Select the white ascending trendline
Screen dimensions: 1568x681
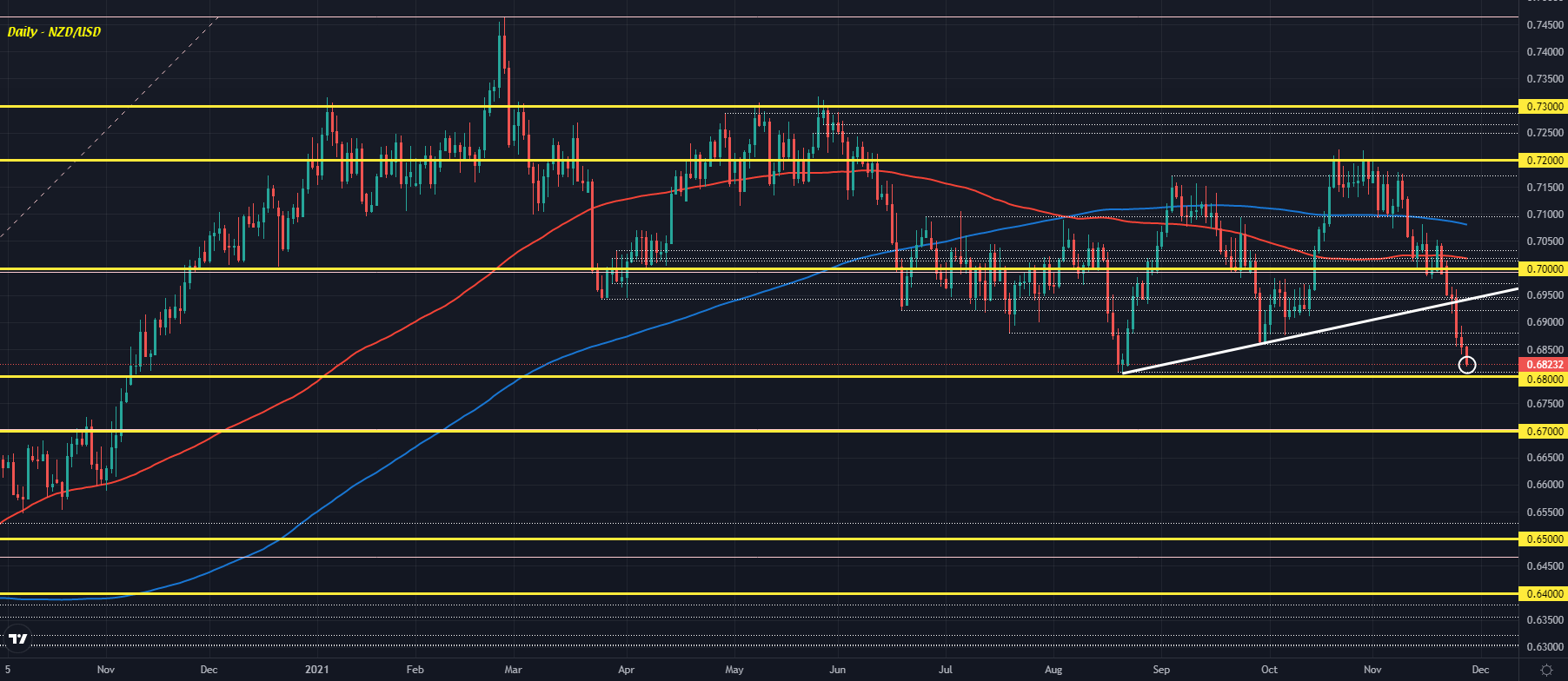pos(1321,330)
